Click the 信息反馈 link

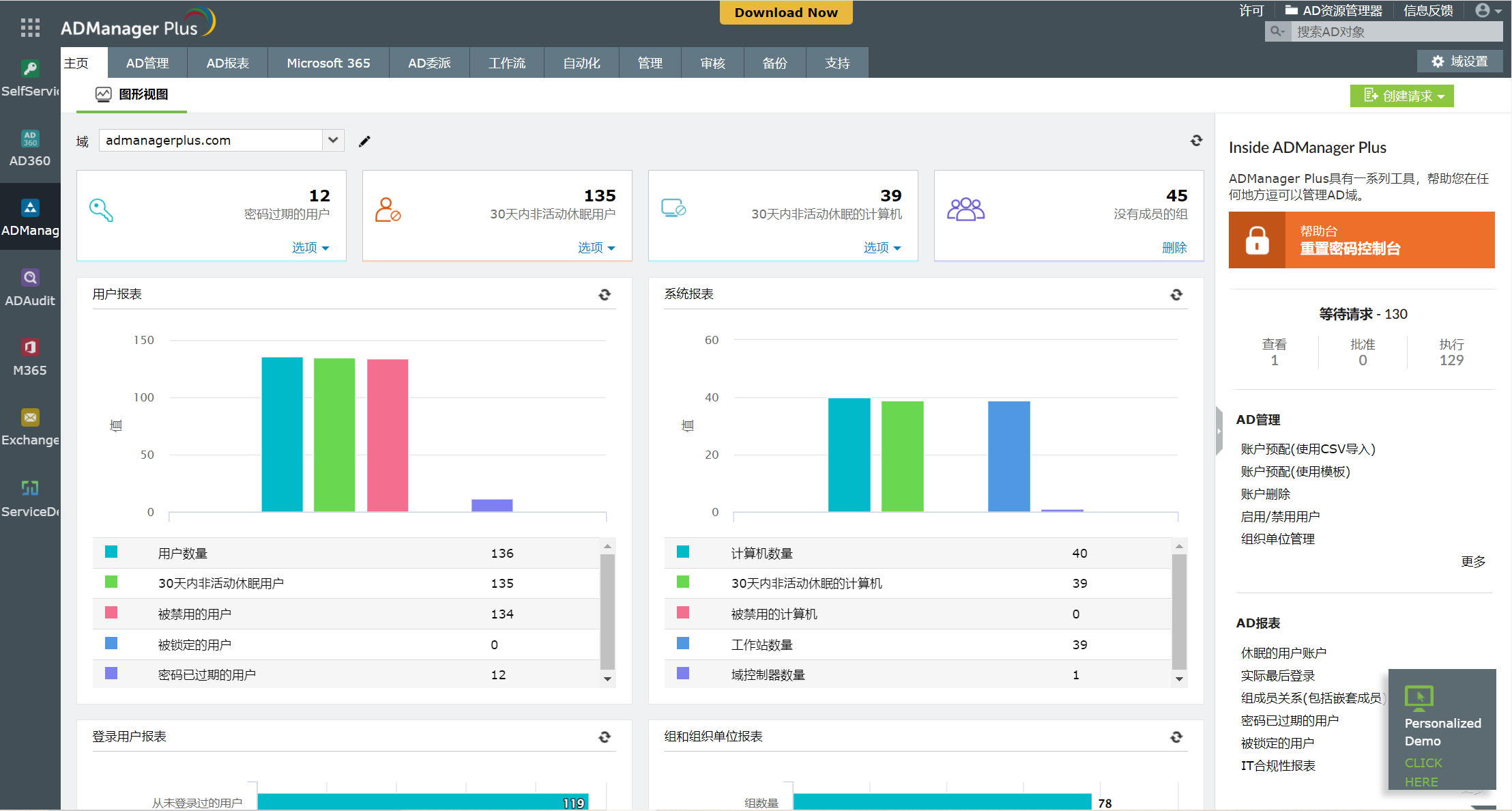1428,10
